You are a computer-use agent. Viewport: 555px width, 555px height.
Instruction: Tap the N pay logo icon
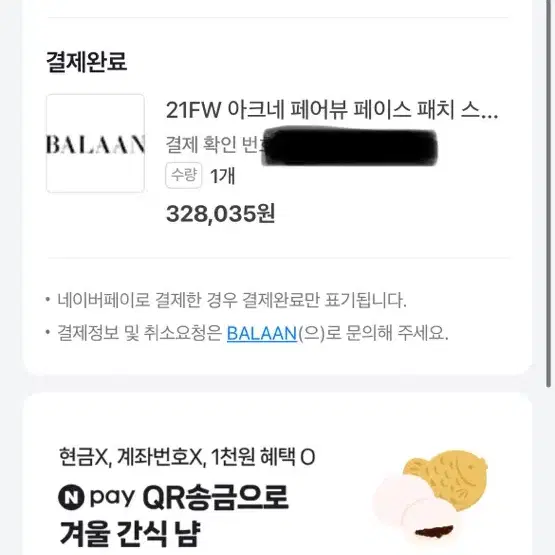coord(71,497)
